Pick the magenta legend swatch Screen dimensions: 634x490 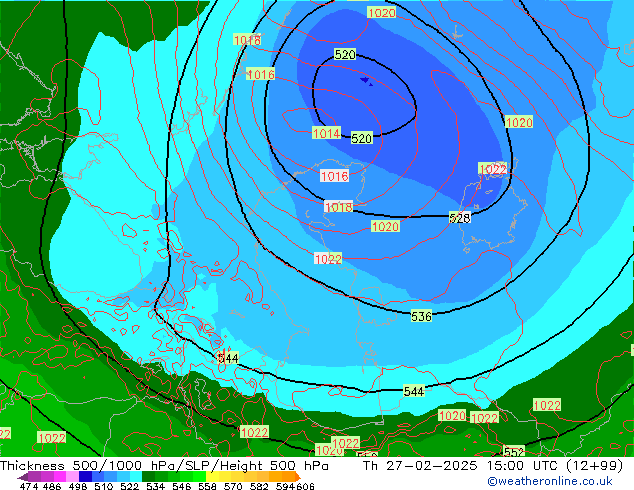(60, 476)
